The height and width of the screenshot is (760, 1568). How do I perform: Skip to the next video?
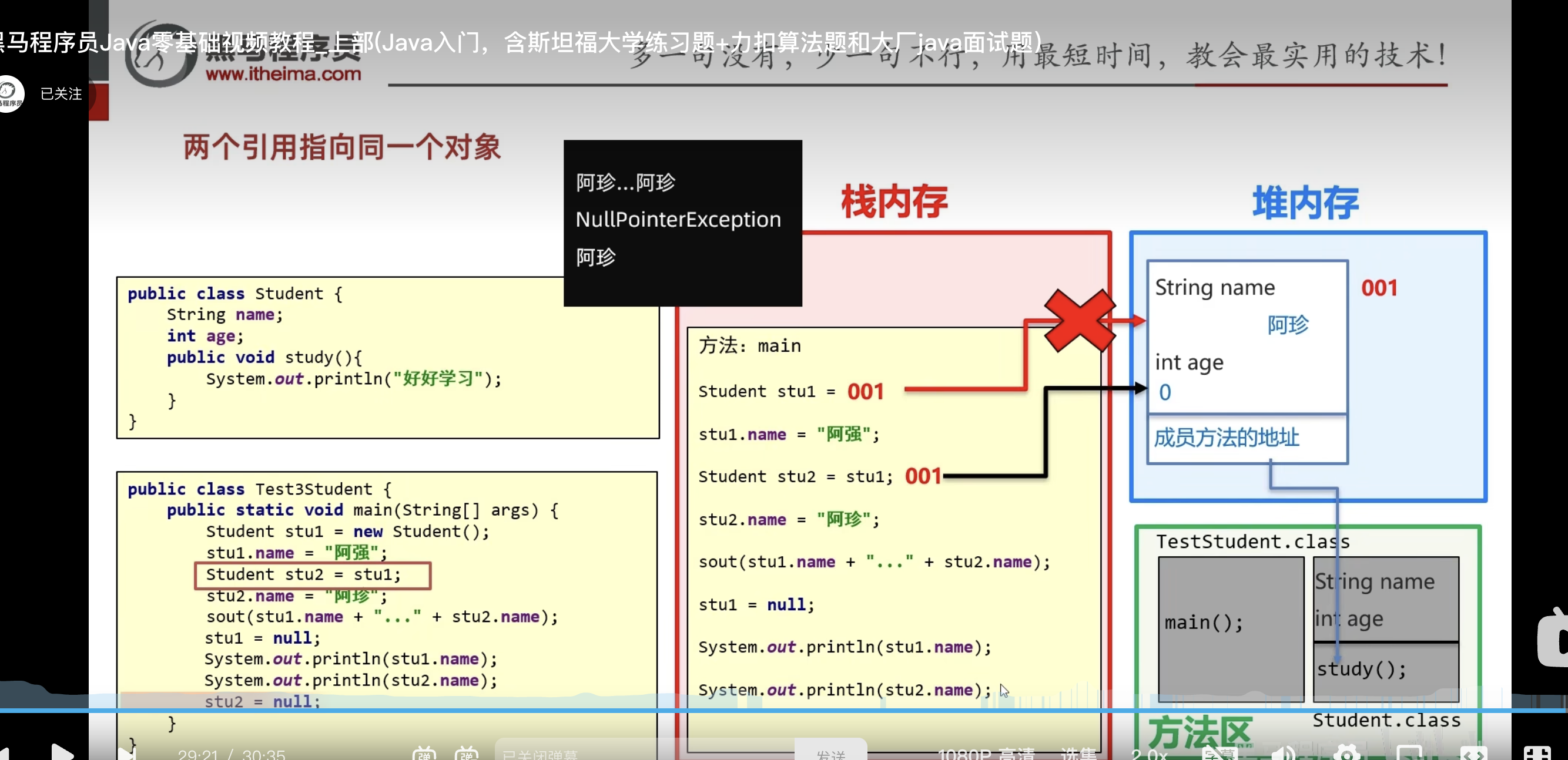[128, 755]
